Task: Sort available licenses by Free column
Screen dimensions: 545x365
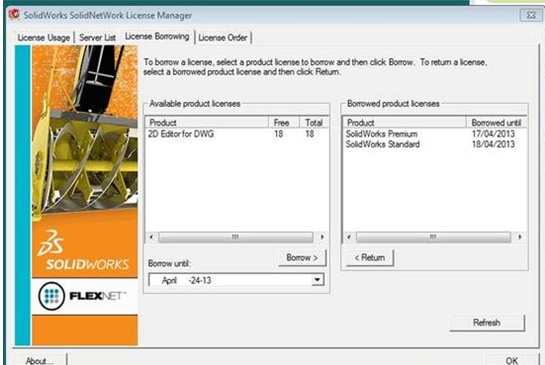Action: click(284, 122)
